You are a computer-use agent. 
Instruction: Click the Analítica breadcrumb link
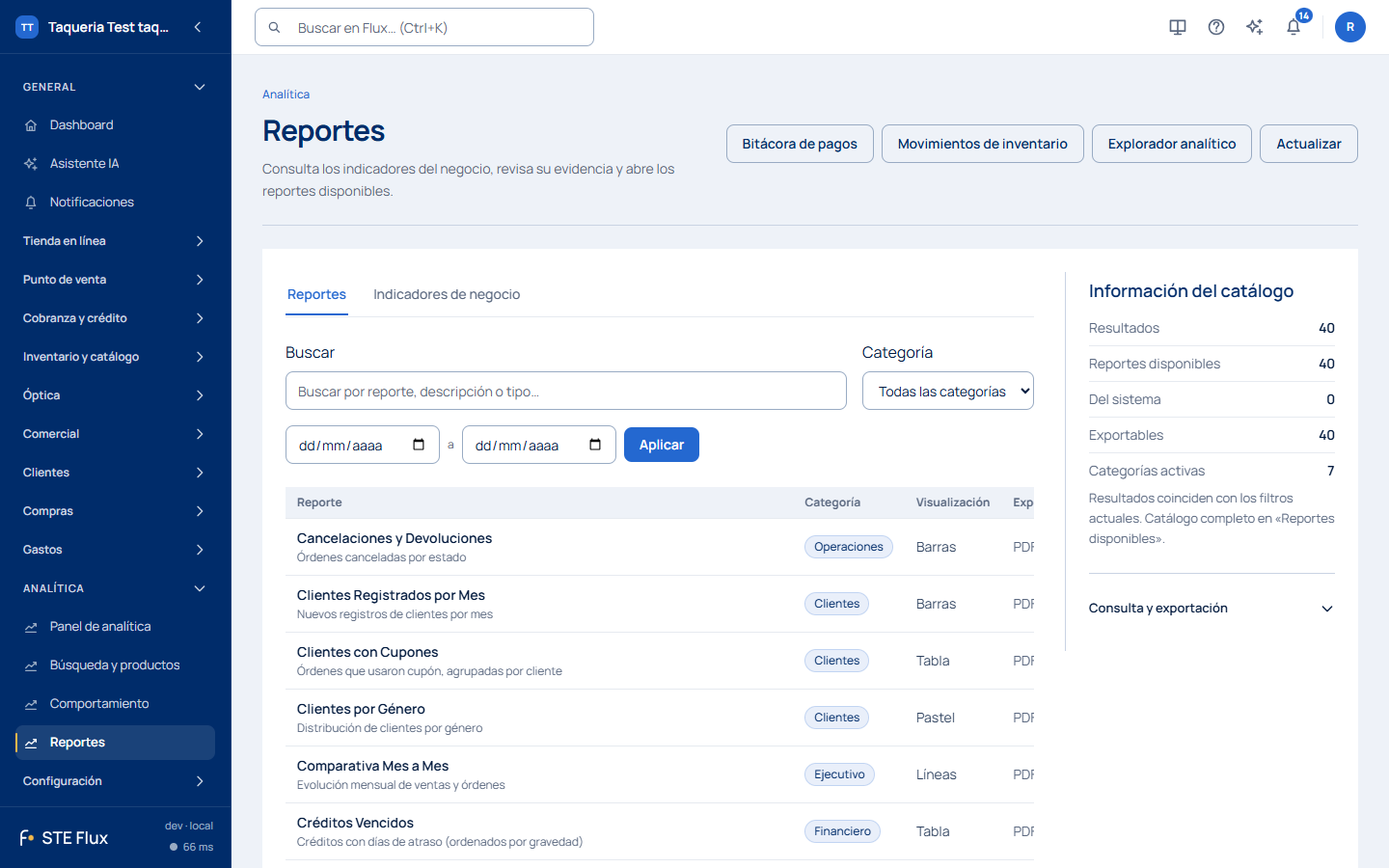286,95
